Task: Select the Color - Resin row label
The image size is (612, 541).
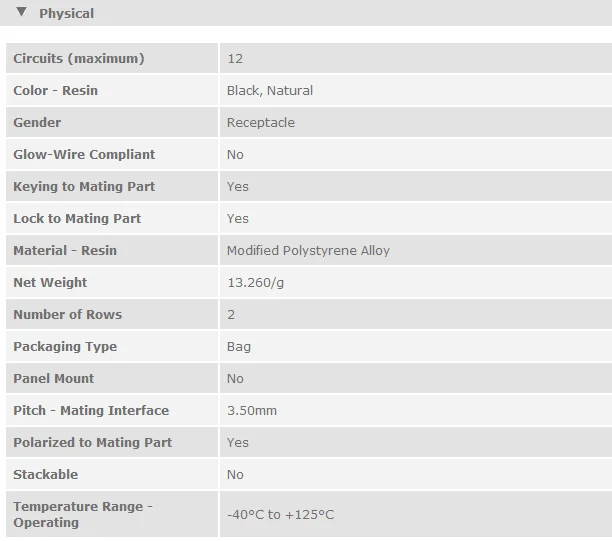Action: 56,91
